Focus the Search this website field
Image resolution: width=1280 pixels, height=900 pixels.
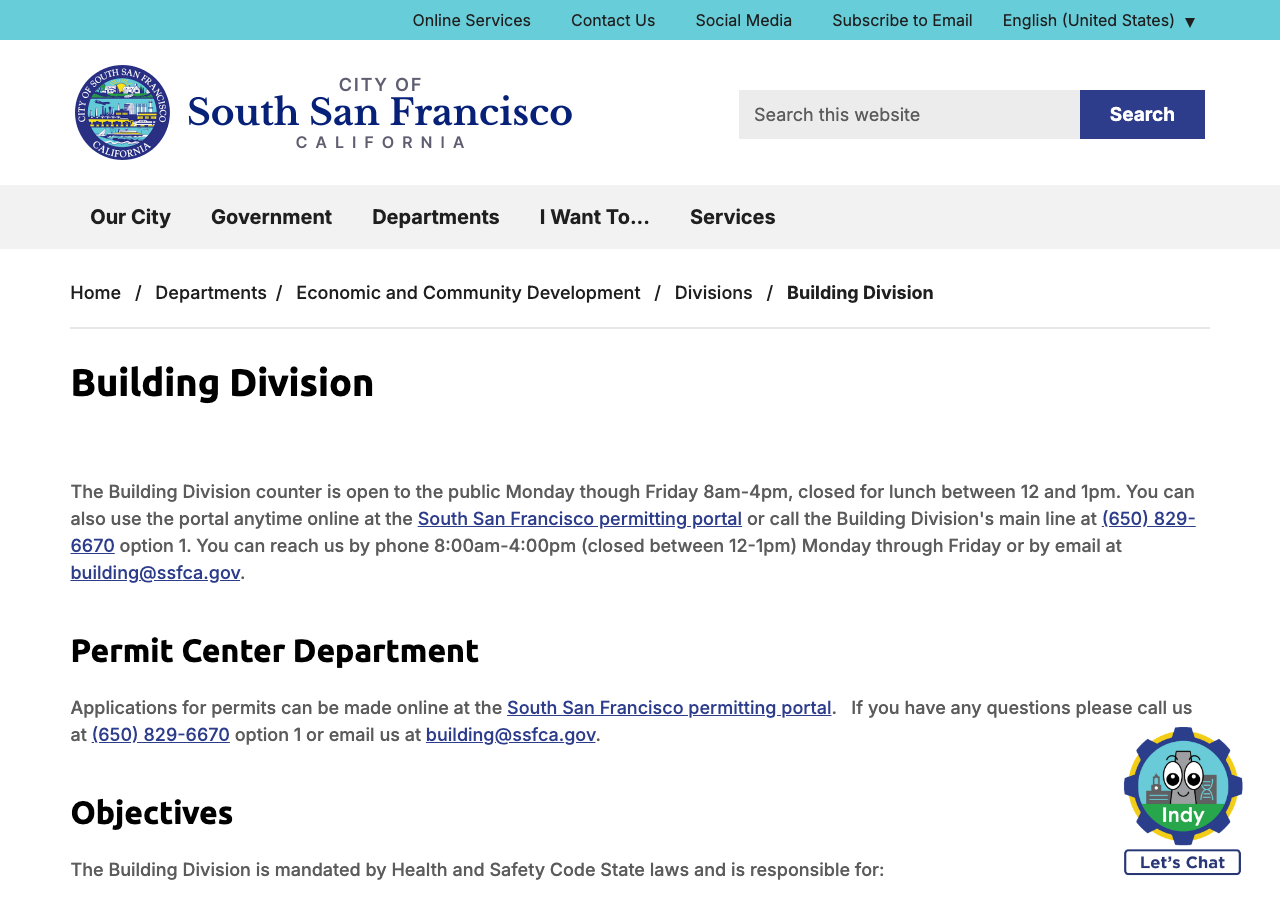(909, 114)
